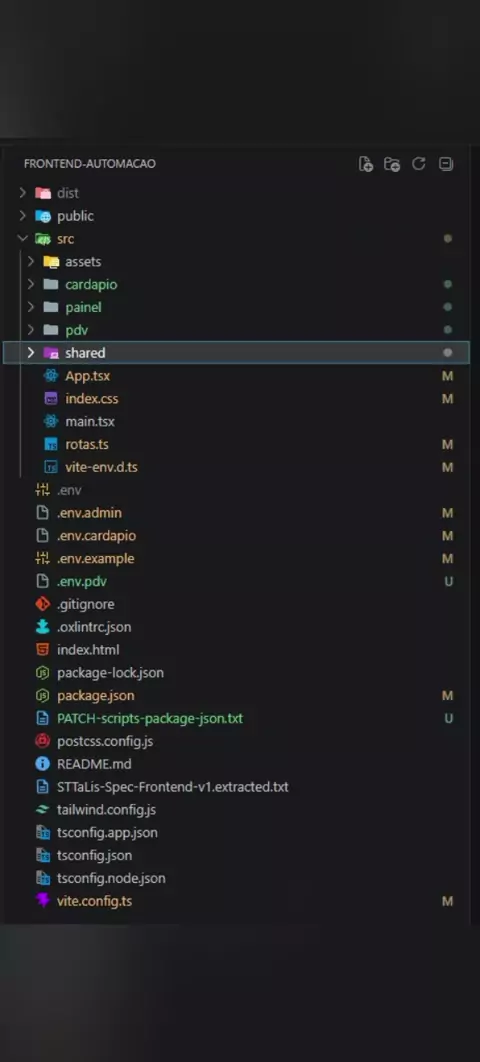This screenshot has width=480, height=1062.
Task: Collapse all folders with the collapse icon
Action: [445, 164]
